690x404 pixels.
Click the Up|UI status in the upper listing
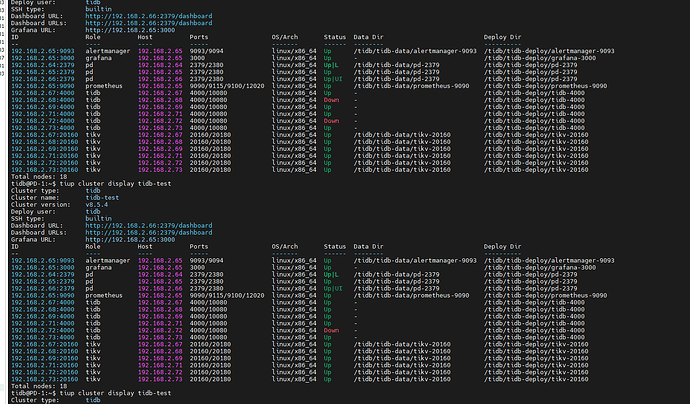point(333,79)
